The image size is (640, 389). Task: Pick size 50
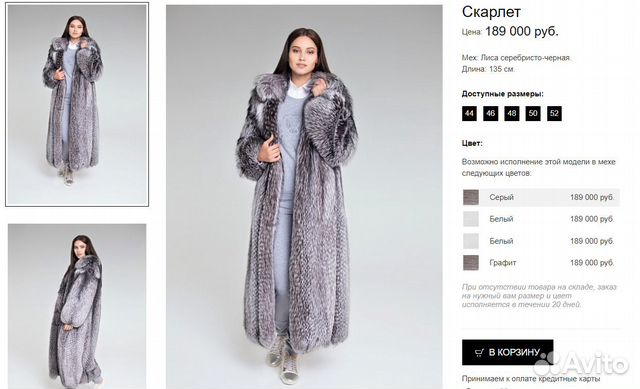533,113
